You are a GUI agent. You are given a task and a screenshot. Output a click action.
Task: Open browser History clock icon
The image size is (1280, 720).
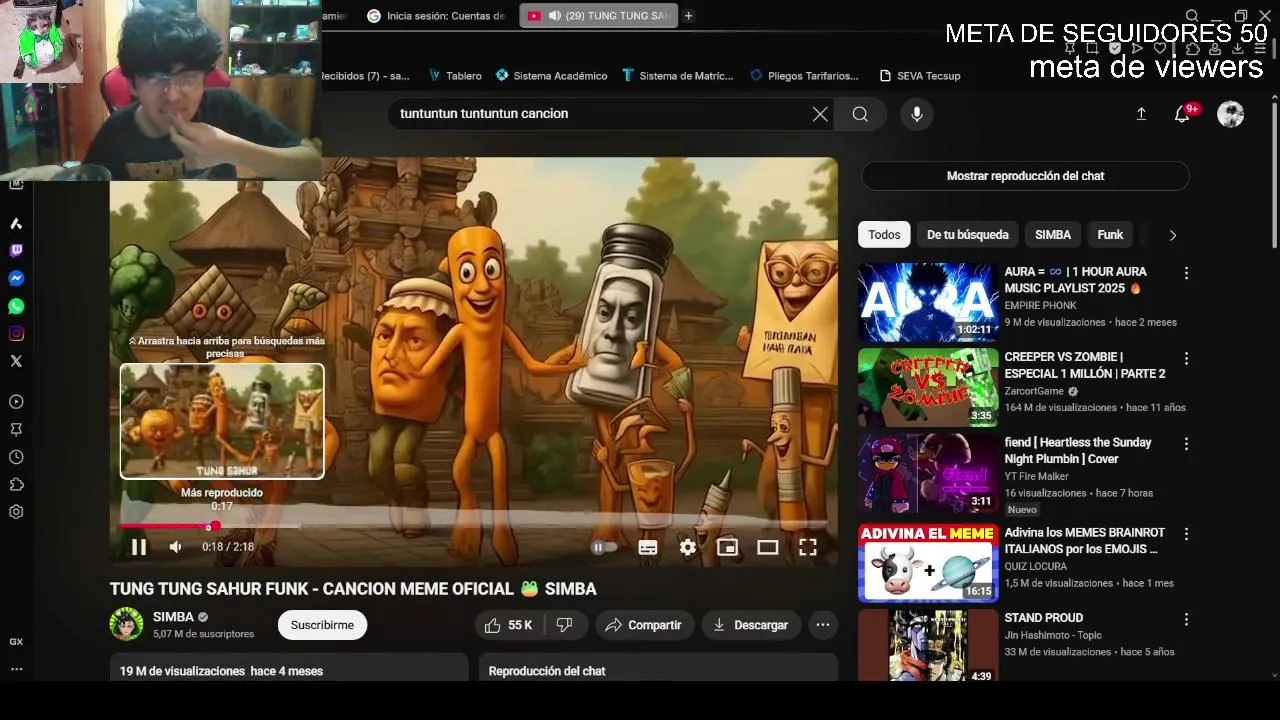coord(16,457)
